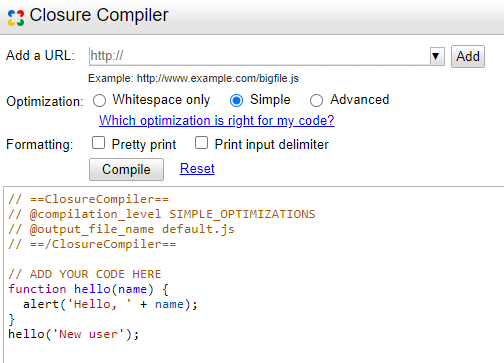Open the URL field dropdown arrow
This screenshot has height=363, width=504.
point(436,56)
